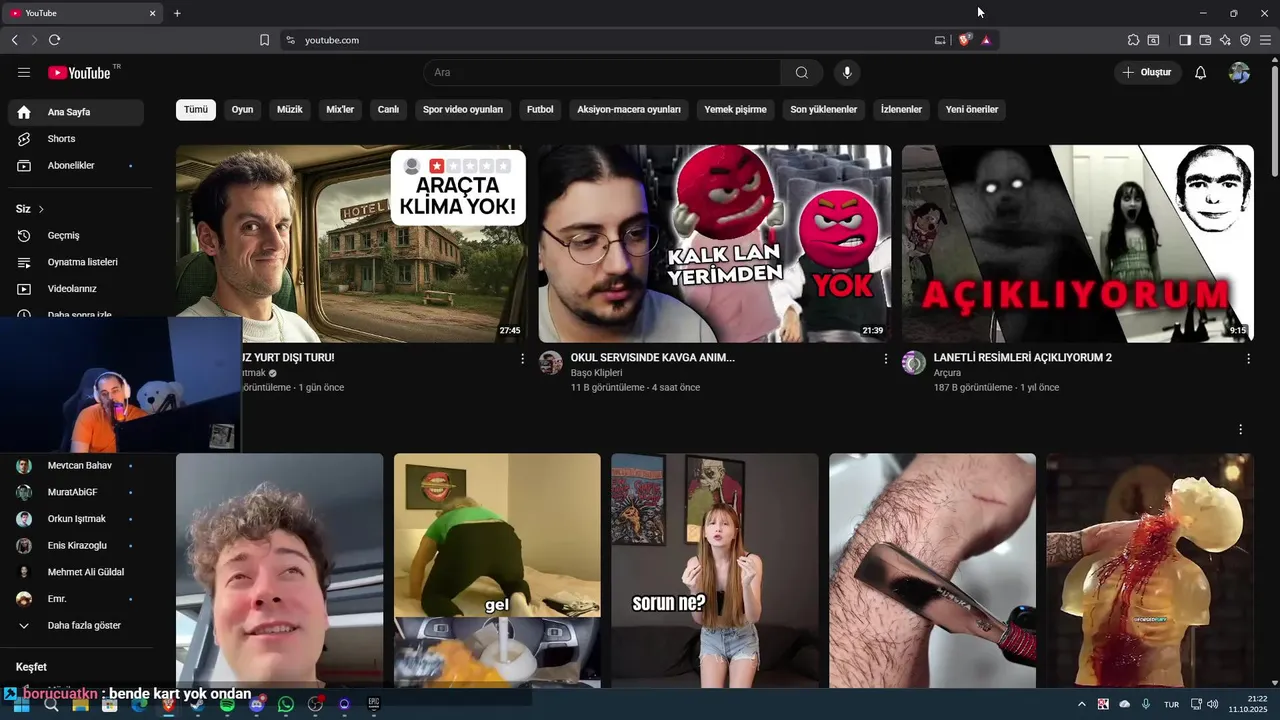Open Mevtcan Bahav channel

click(x=76, y=465)
